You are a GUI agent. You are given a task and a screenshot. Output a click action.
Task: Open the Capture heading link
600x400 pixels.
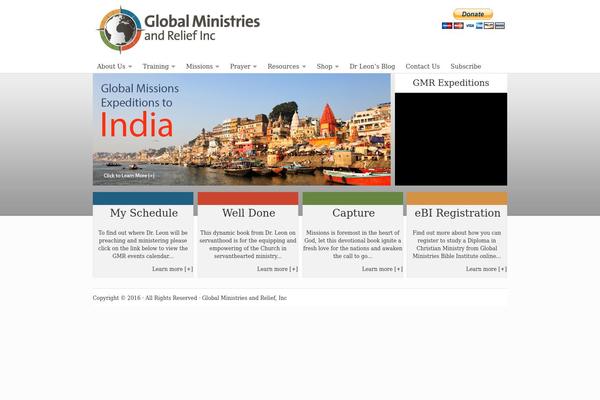click(x=353, y=213)
